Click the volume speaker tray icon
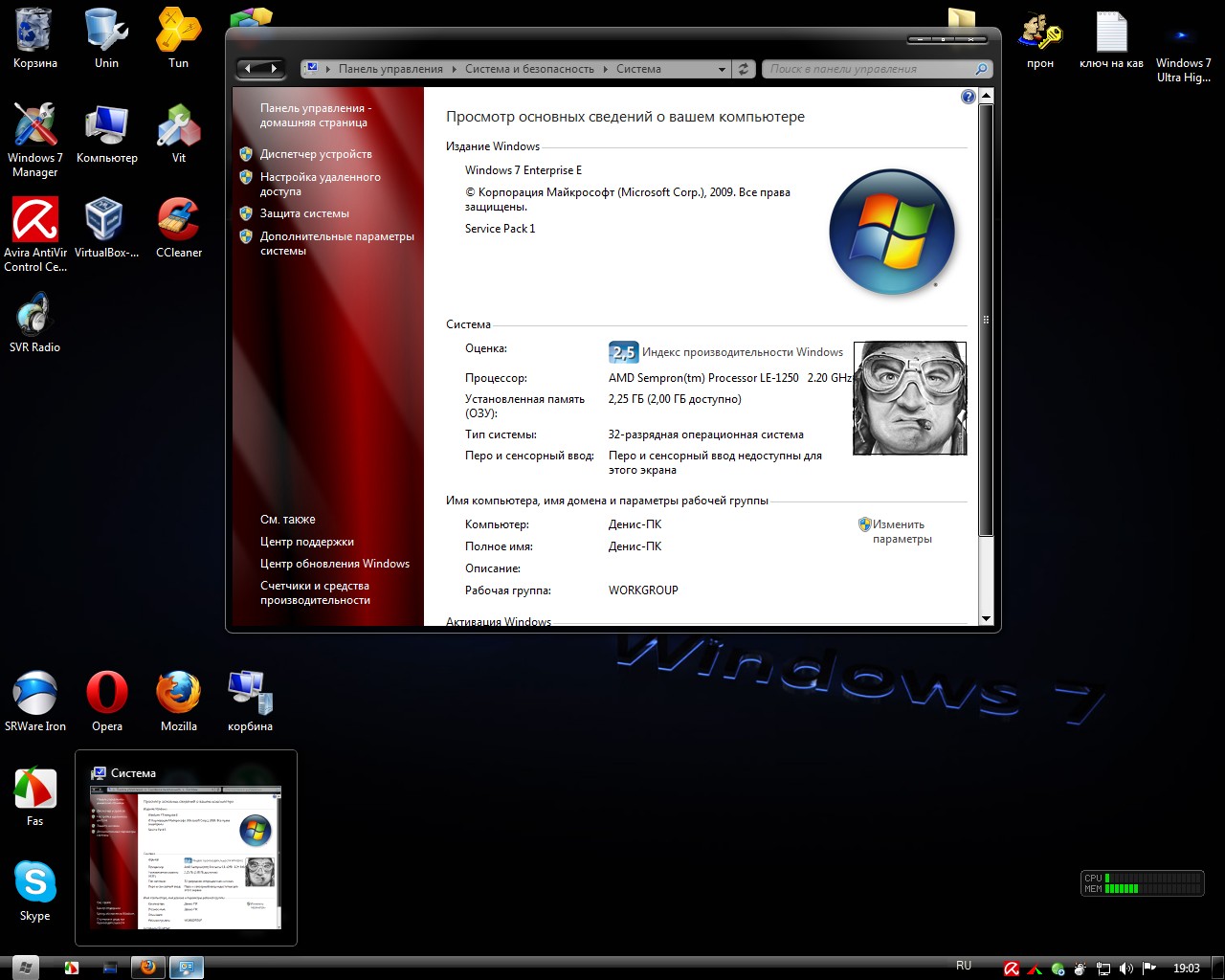Screen dimensions: 1225x980 click(x=1125, y=969)
